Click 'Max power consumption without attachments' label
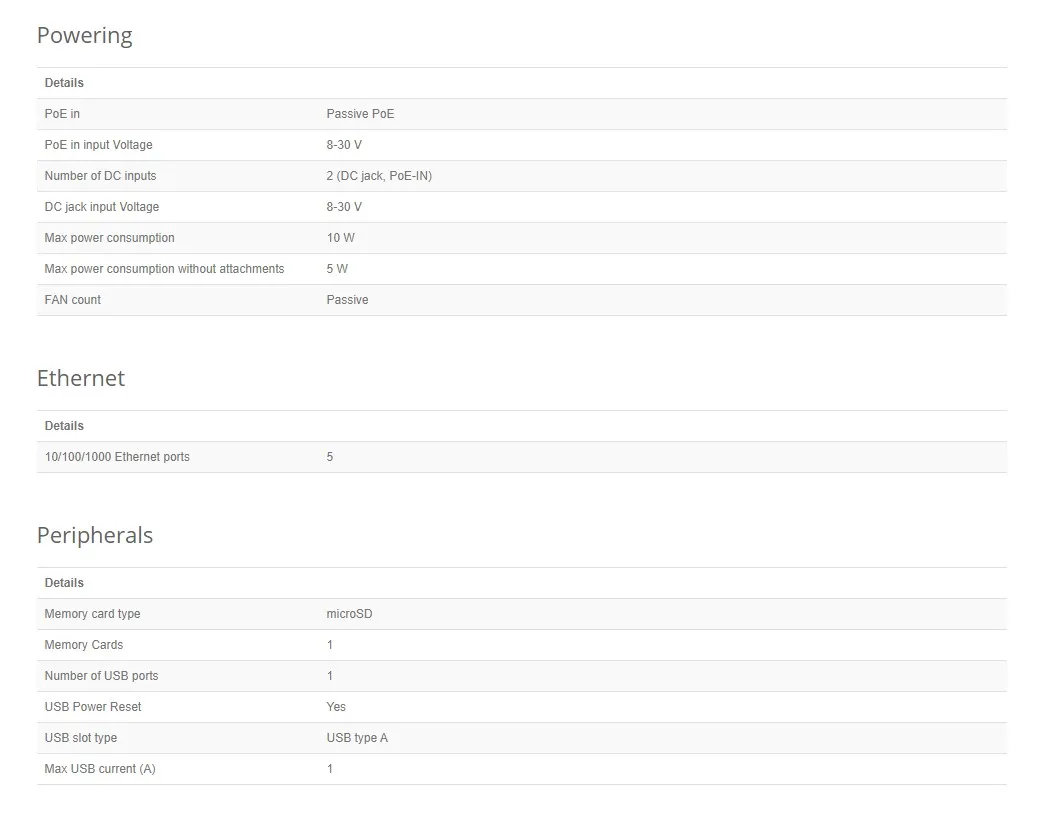Image resolution: width=1045 pixels, height=816 pixels. [x=164, y=269]
